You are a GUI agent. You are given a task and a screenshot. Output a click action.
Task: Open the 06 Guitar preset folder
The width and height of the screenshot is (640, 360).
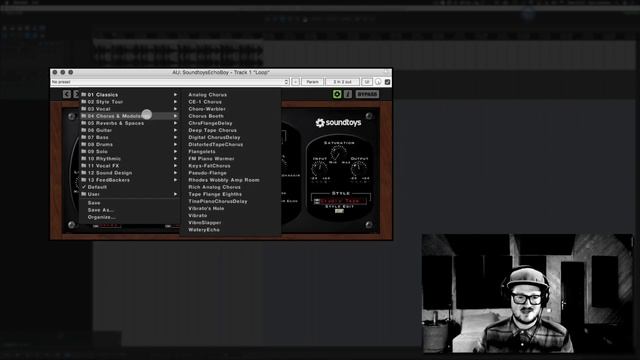click(130, 130)
